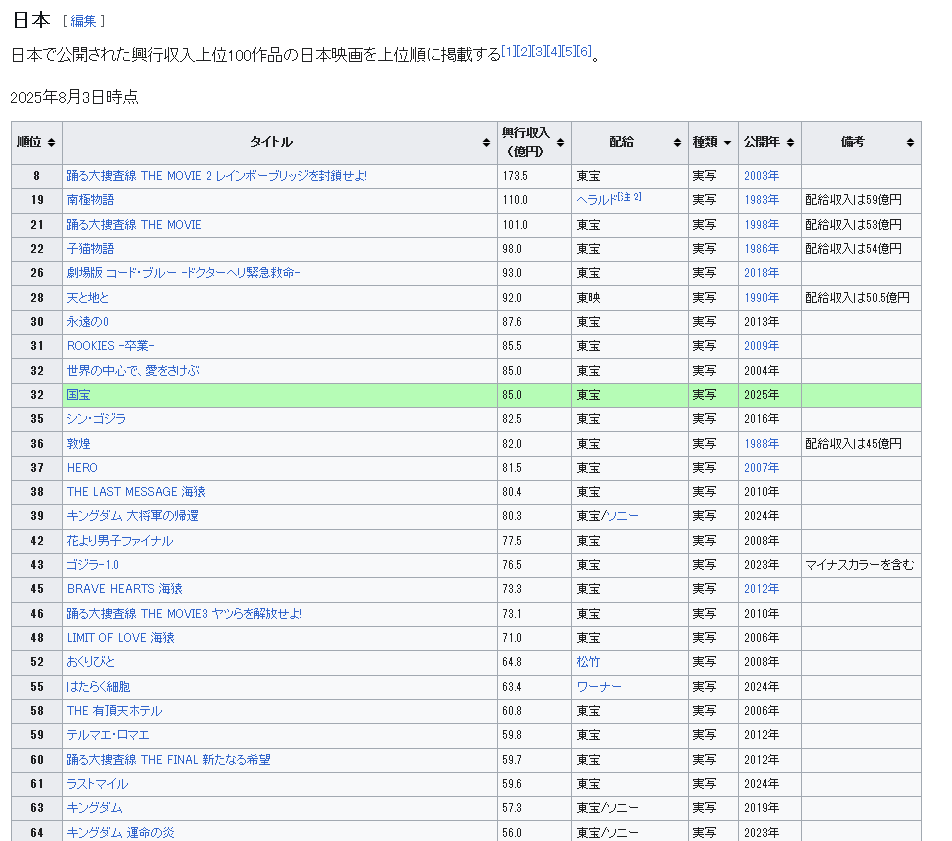The image size is (952, 841).
Task: Toggle the 種類 column sort arrow
Action: (727, 143)
